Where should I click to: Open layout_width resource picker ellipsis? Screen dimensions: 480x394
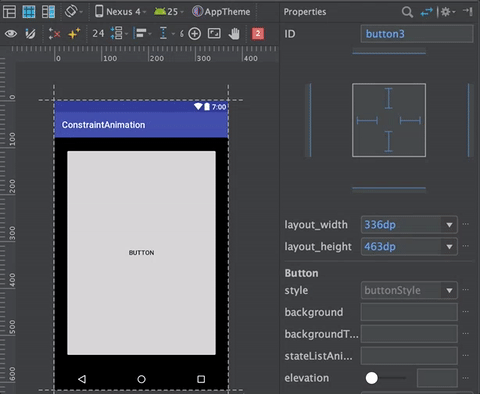(x=466, y=224)
